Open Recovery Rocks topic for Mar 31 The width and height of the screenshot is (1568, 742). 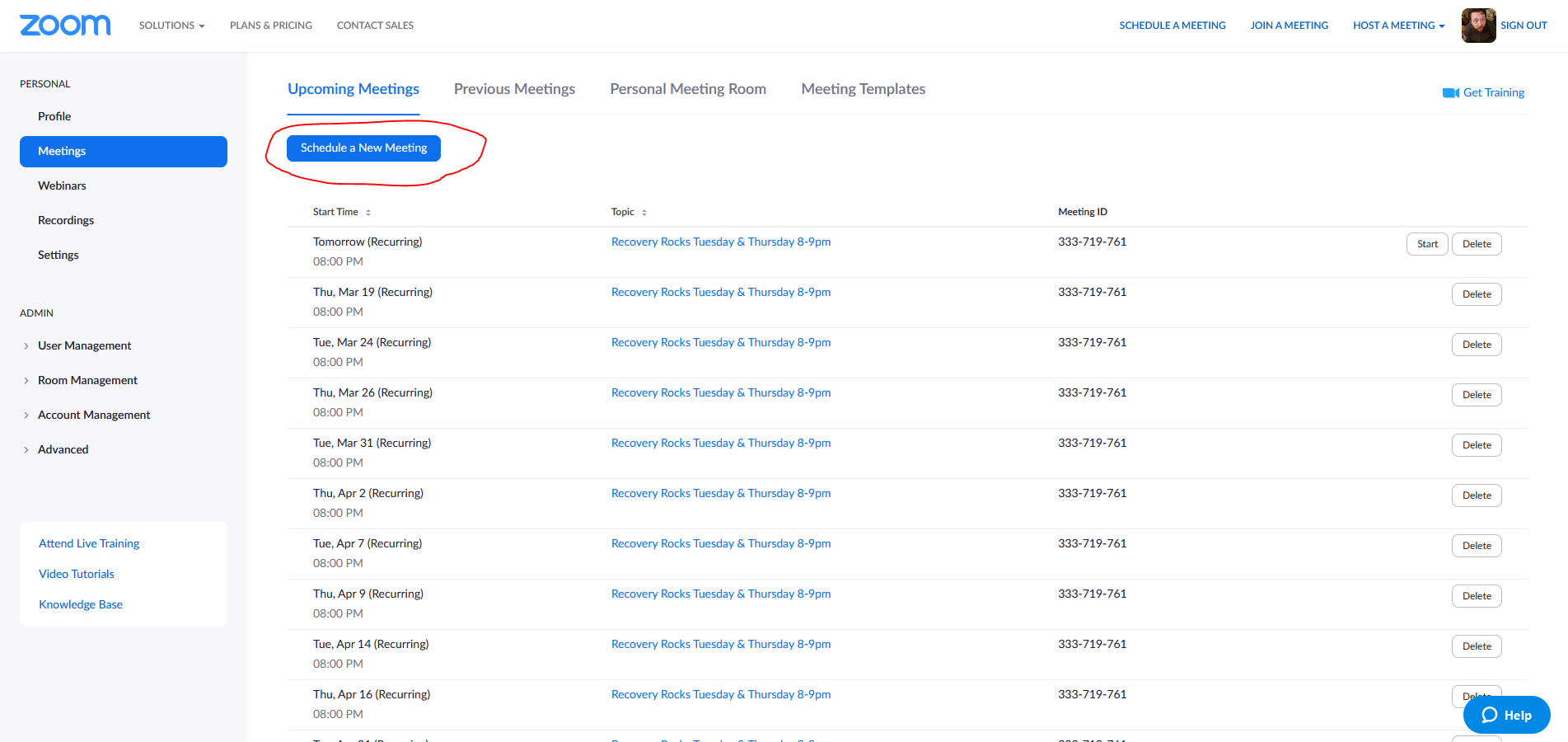[721, 443]
